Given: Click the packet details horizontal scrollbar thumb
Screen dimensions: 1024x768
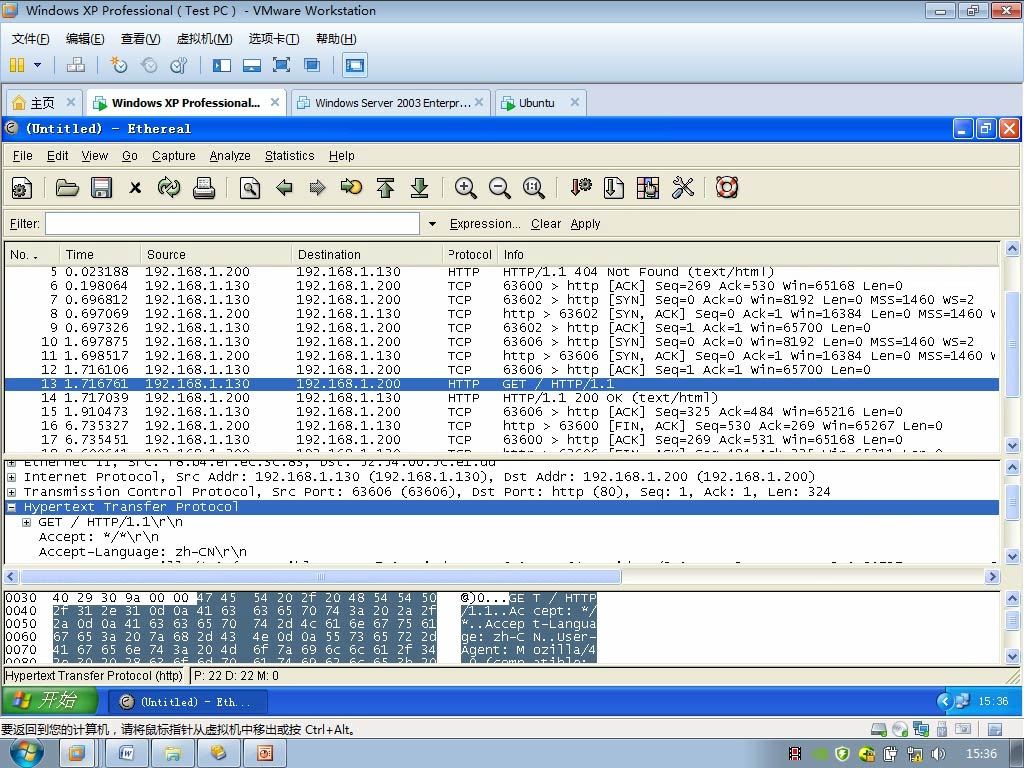Looking at the screenshot, I should (x=321, y=577).
